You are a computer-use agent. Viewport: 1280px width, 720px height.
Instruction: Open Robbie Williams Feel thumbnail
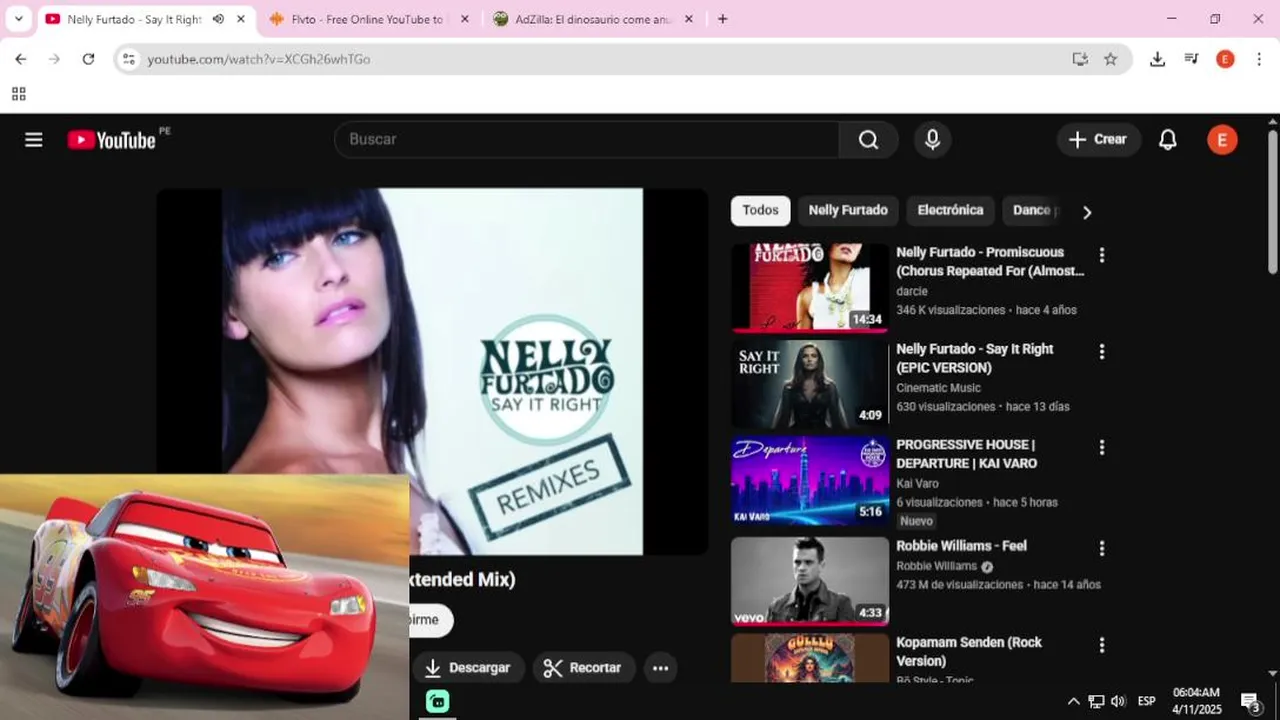tap(810, 581)
